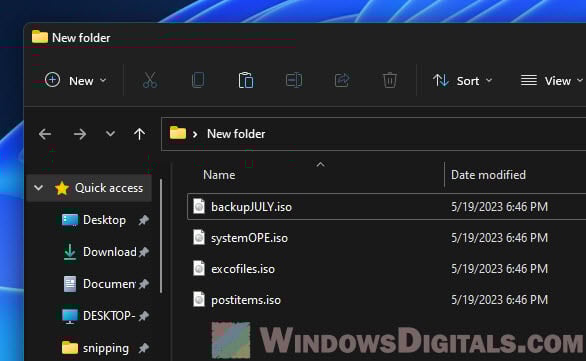586x361 pixels.
Task: Click the Share toolbar icon
Action: pos(342,80)
